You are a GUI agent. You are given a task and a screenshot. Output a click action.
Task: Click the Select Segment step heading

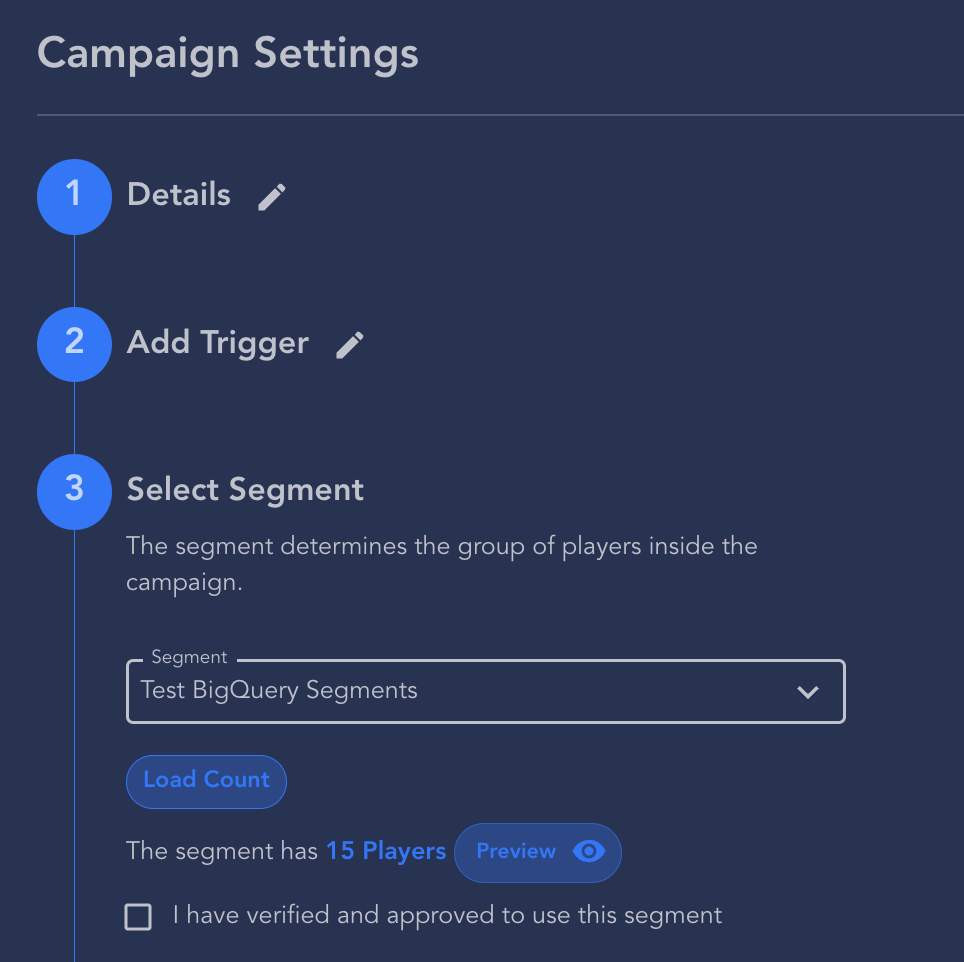245,490
